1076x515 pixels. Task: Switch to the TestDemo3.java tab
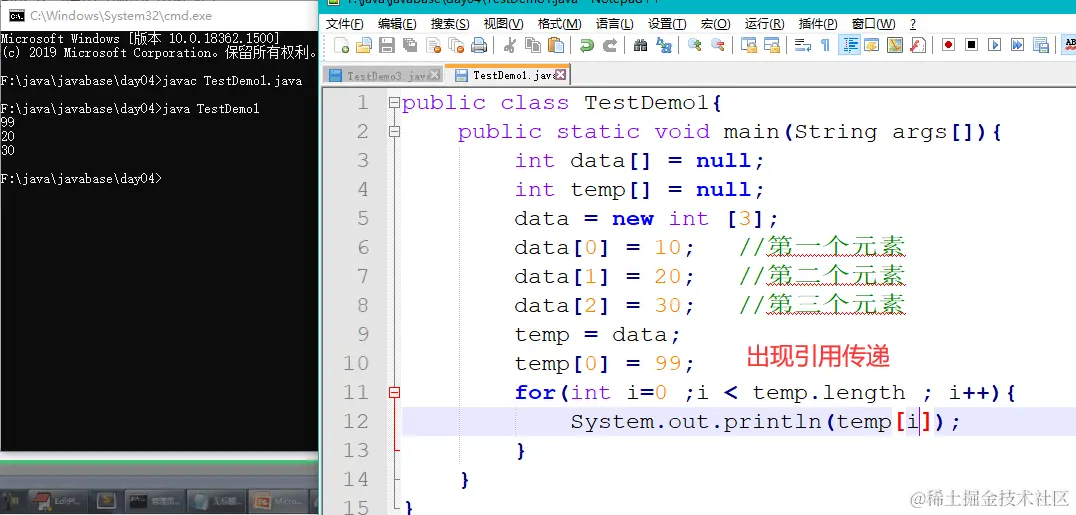pyautogui.click(x=382, y=76)
